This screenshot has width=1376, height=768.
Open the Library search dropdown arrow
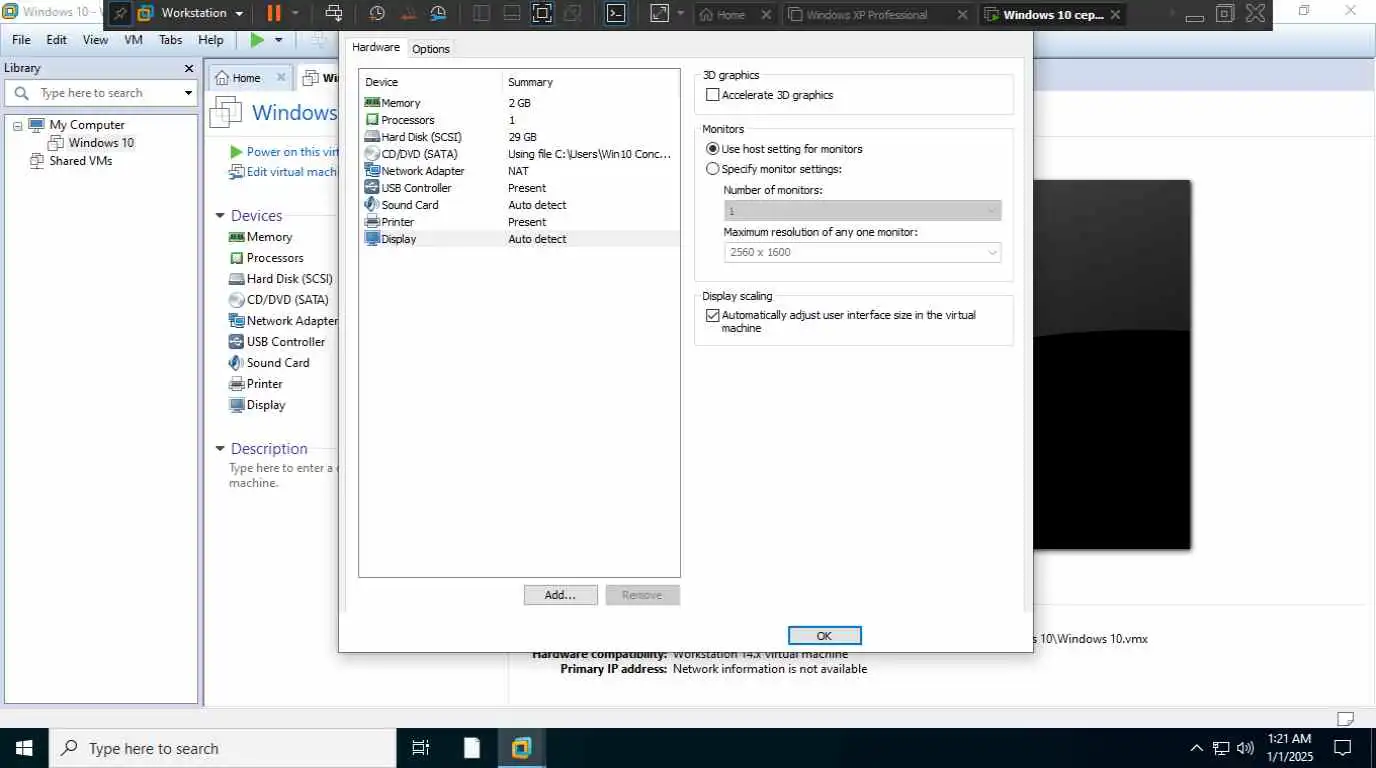pos(188,93)
